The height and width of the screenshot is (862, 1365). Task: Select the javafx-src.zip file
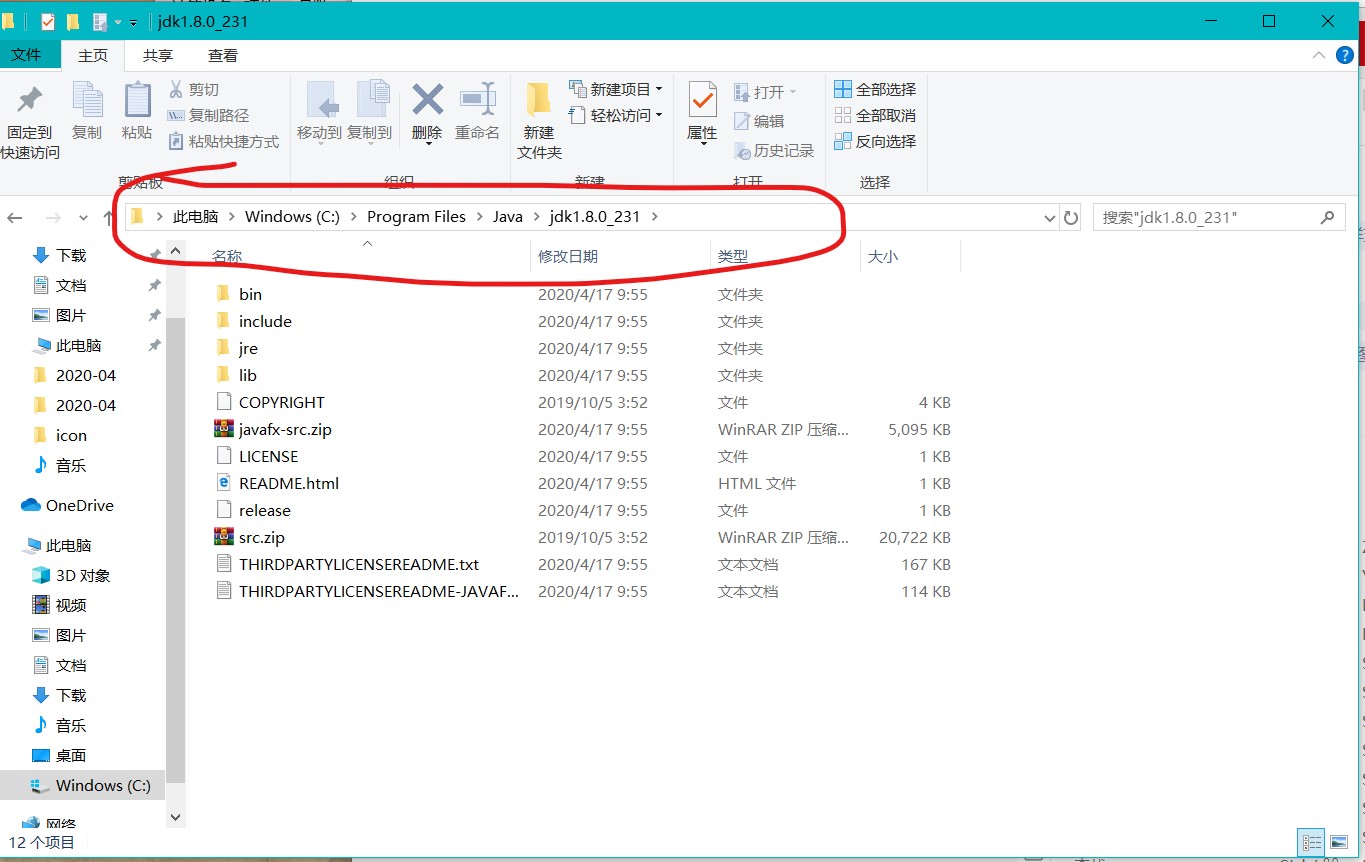pyautogui.click(x=285, y=429)
